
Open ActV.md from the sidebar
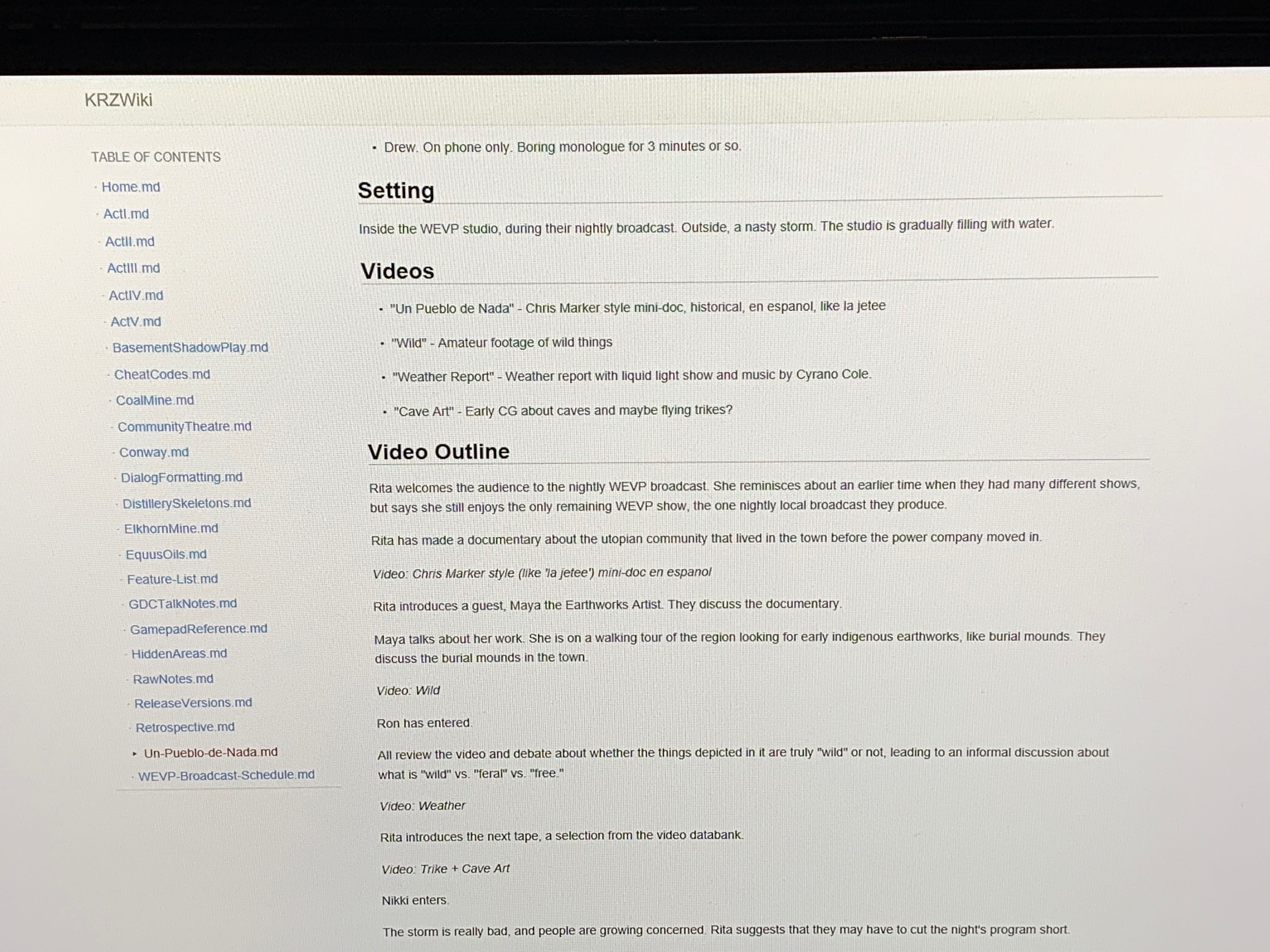[135, 322]
